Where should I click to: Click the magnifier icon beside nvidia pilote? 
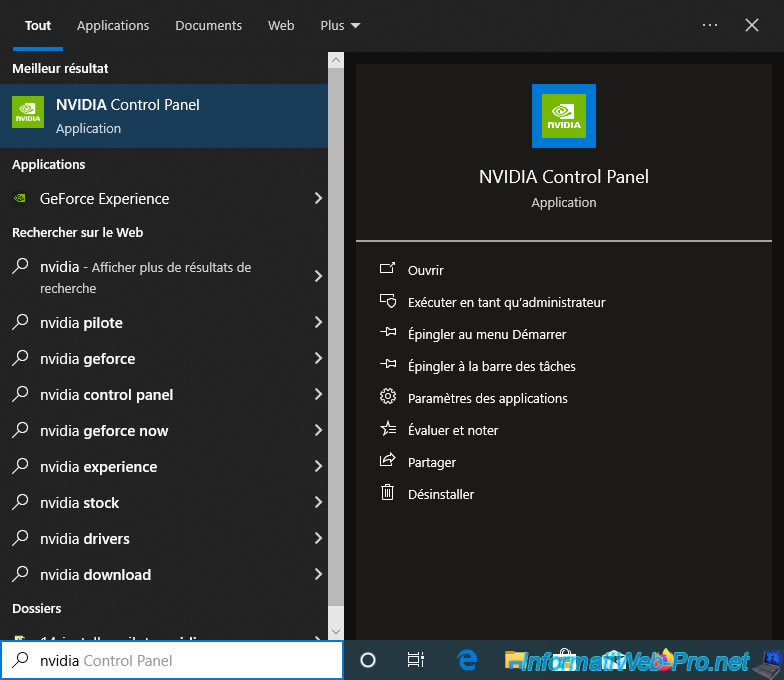pos(20,322)
